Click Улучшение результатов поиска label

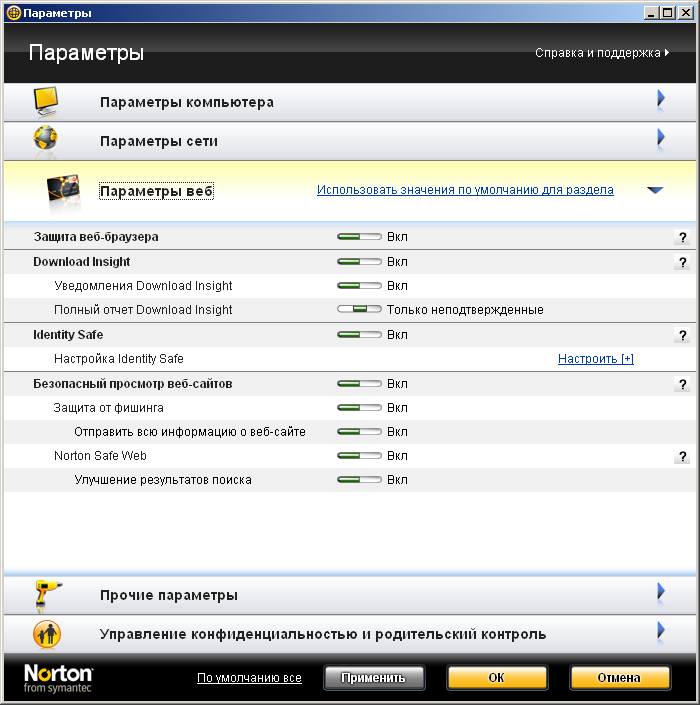pos(163,480)
